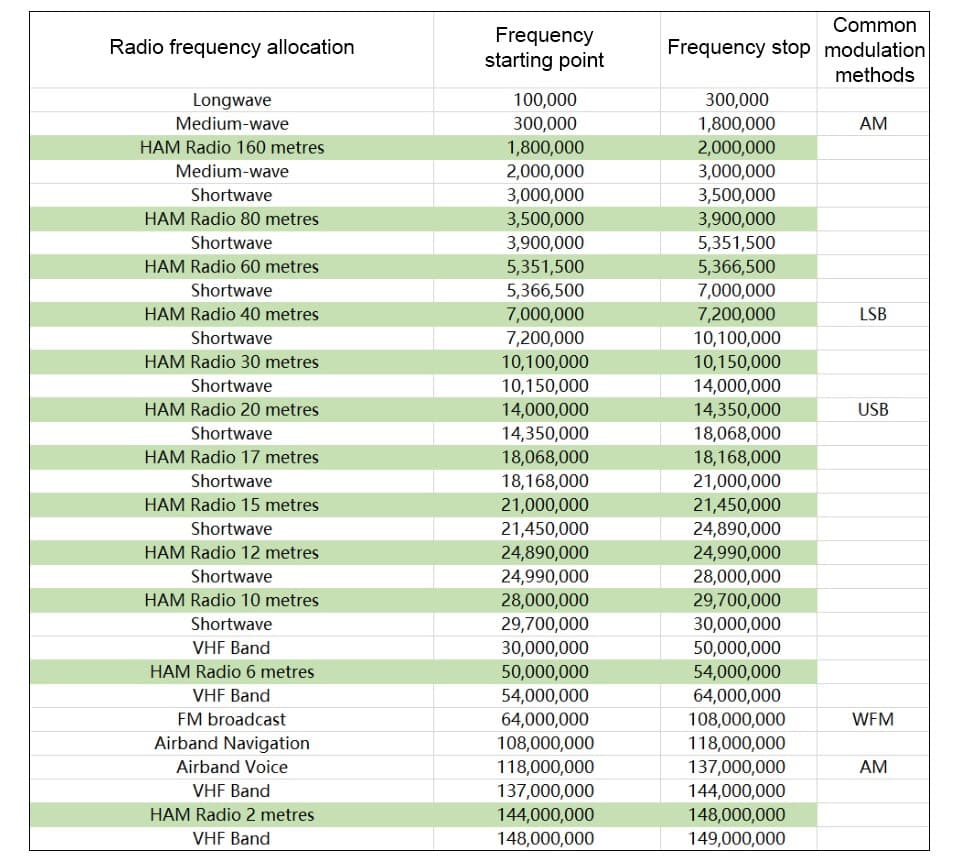
Task: Click the Airband Voice cell
Action: (232, 767)
